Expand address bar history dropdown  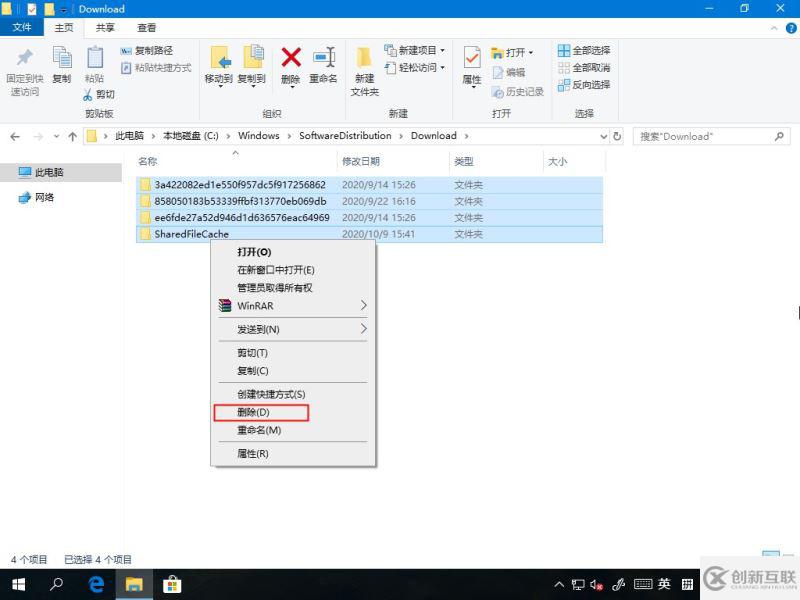tap(604, 136)
